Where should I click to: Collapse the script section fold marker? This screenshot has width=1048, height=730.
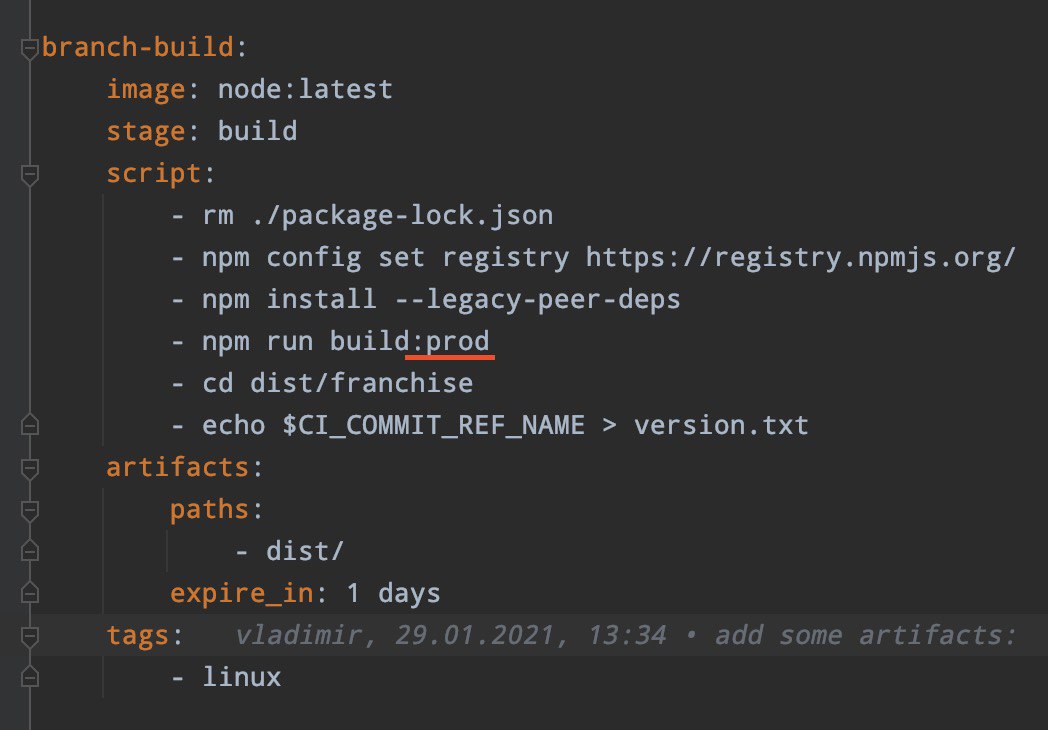[30, 175]
